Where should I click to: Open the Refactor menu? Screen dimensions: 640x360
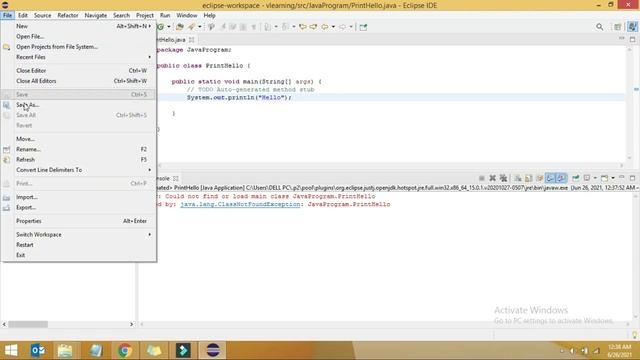68,16
